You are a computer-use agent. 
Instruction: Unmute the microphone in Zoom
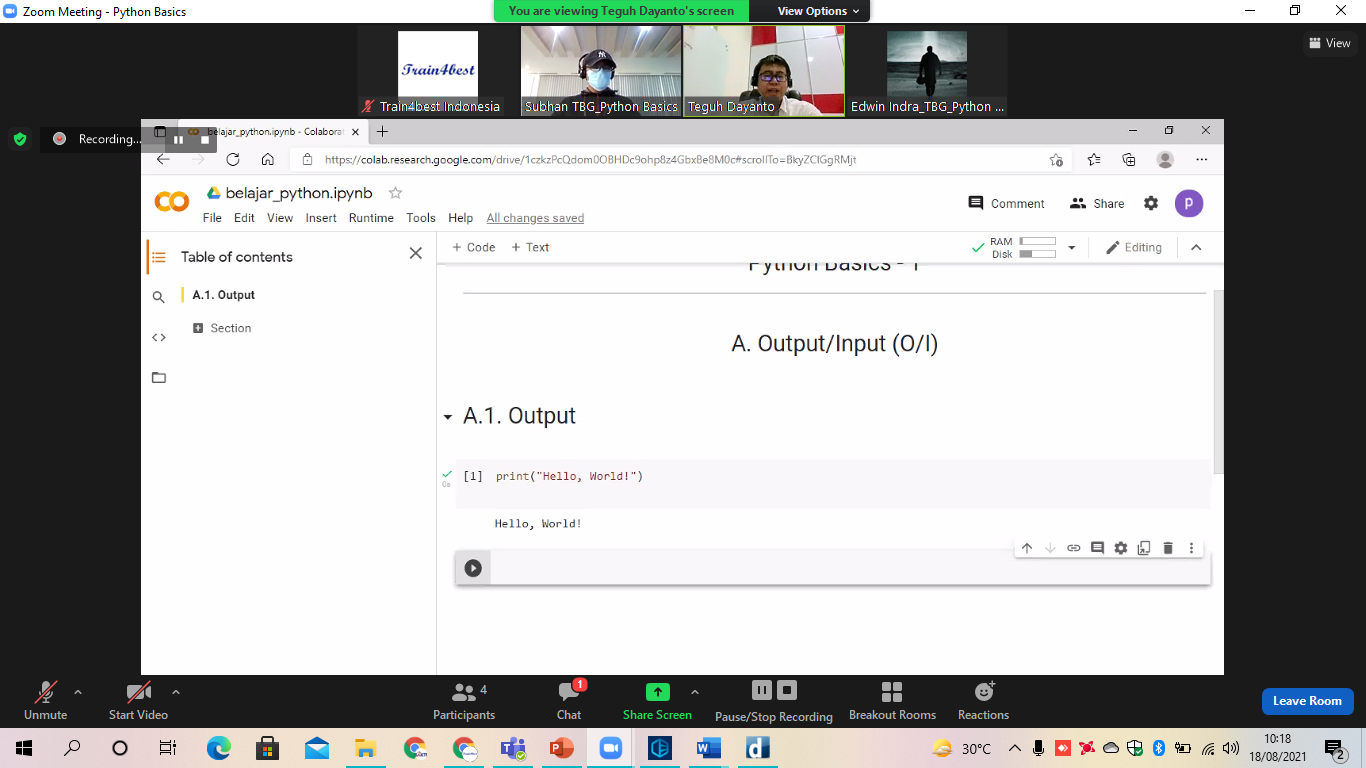[x=45, y=700]
